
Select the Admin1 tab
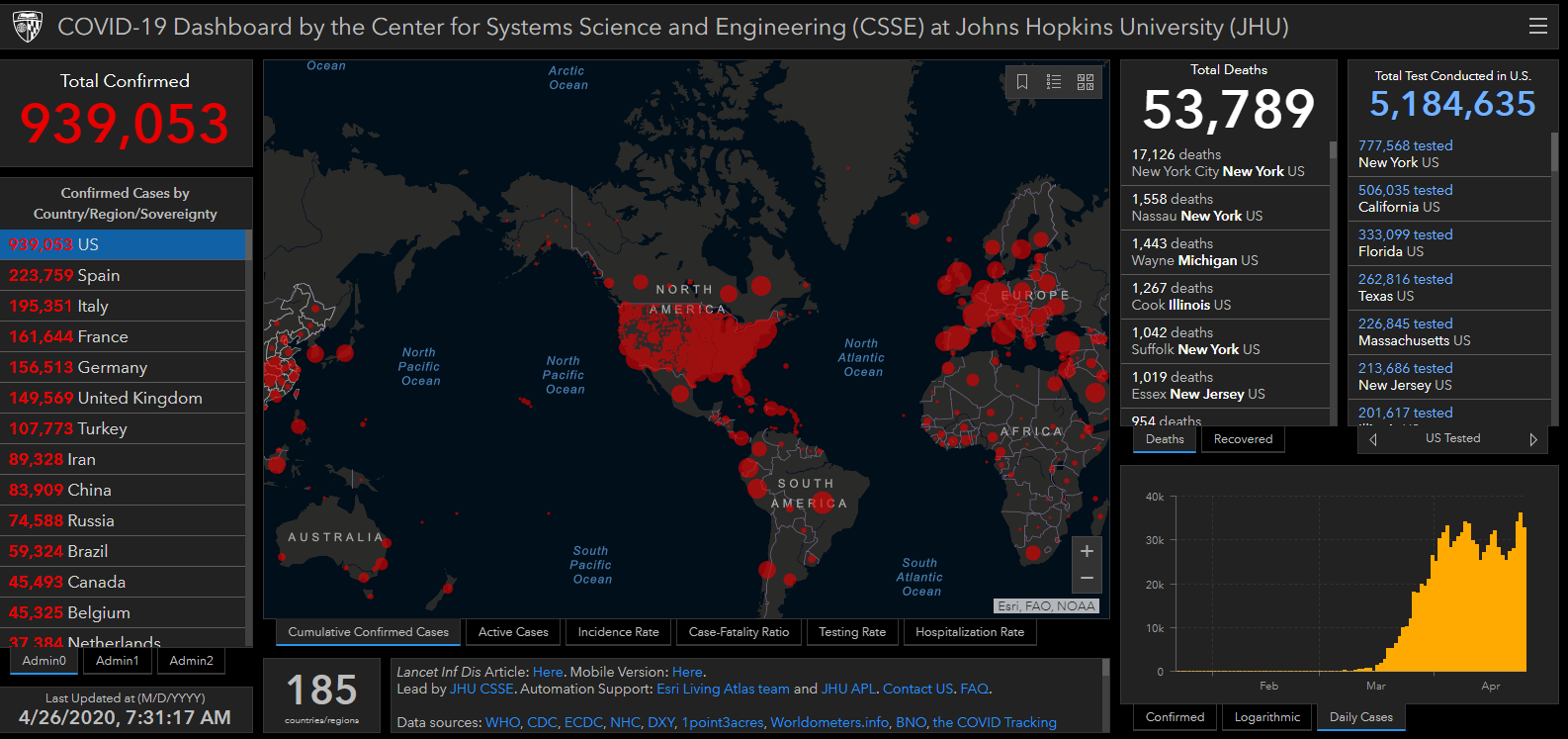point(118,661)
